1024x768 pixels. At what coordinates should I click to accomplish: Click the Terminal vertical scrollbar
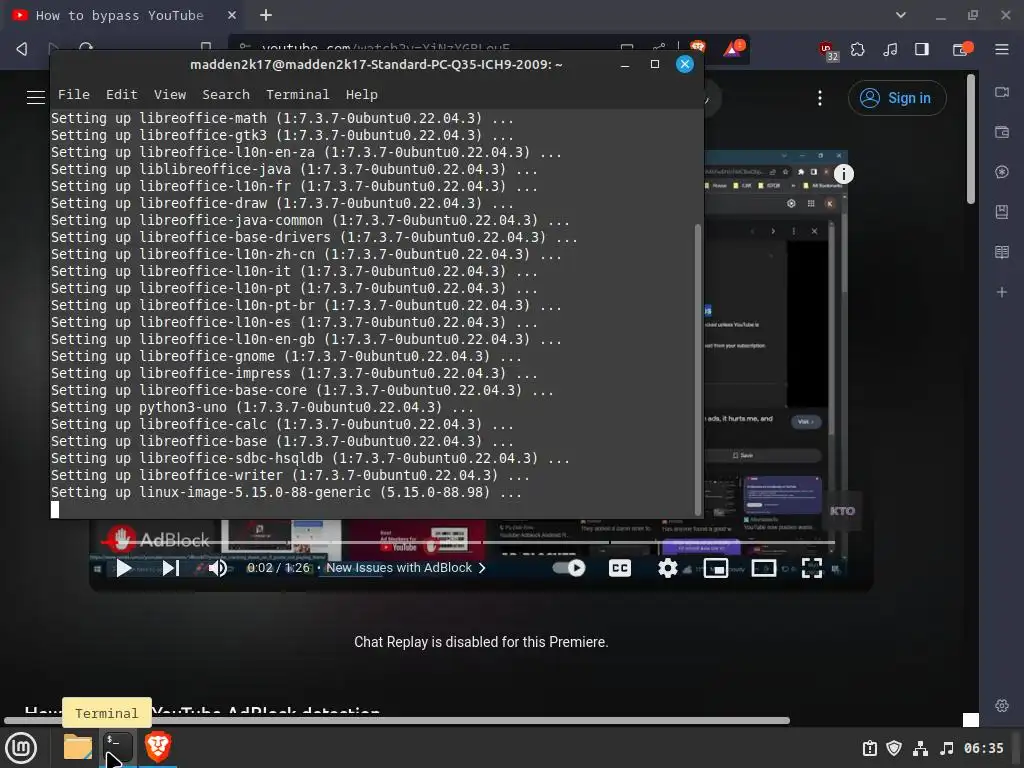coord(698,369)
